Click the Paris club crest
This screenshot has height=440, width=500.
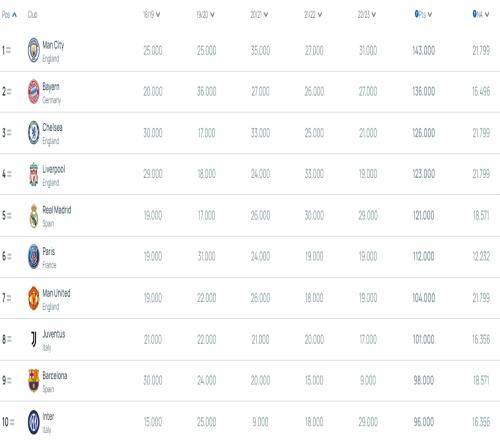point(34,256)
